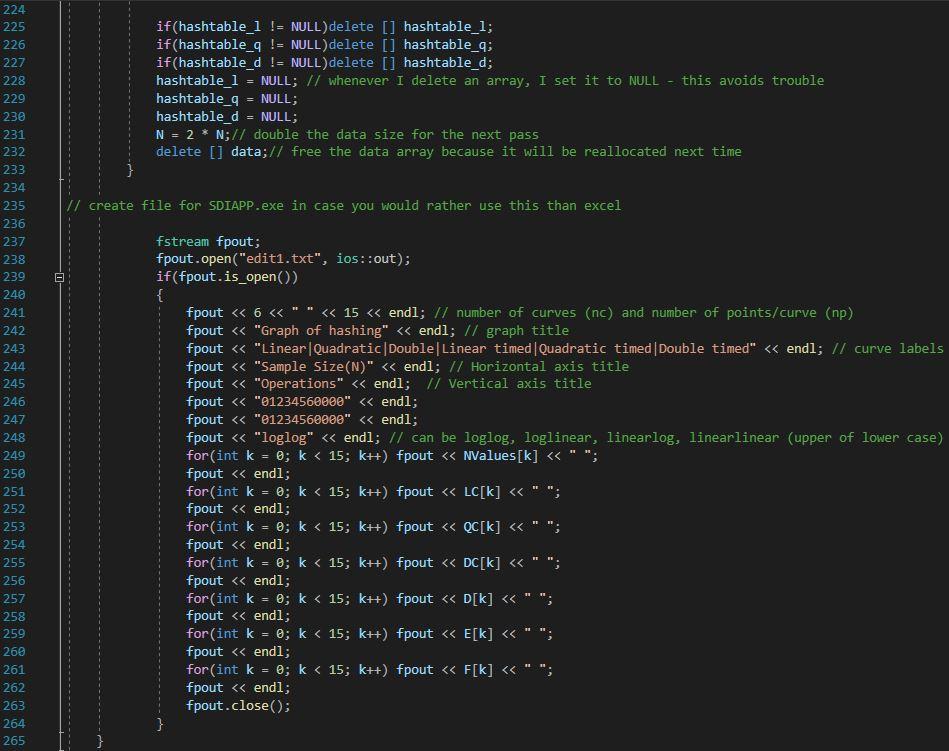Select line number 265 in the margin

click(x=16, y=740)
